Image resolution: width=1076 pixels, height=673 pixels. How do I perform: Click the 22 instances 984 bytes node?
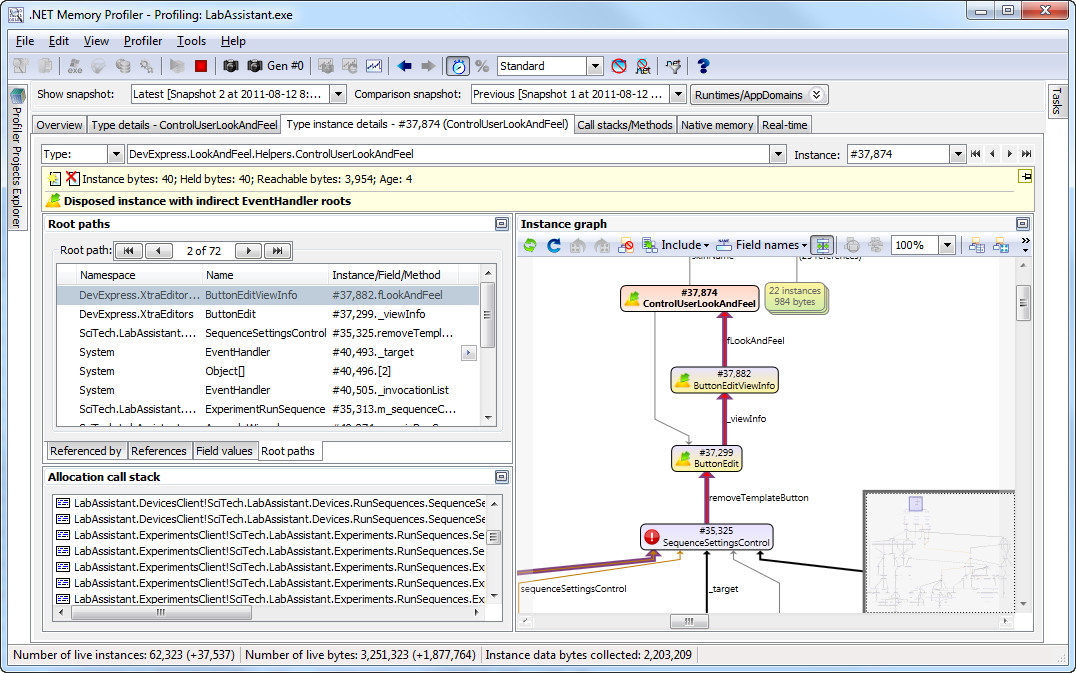(x=795, y=296)
